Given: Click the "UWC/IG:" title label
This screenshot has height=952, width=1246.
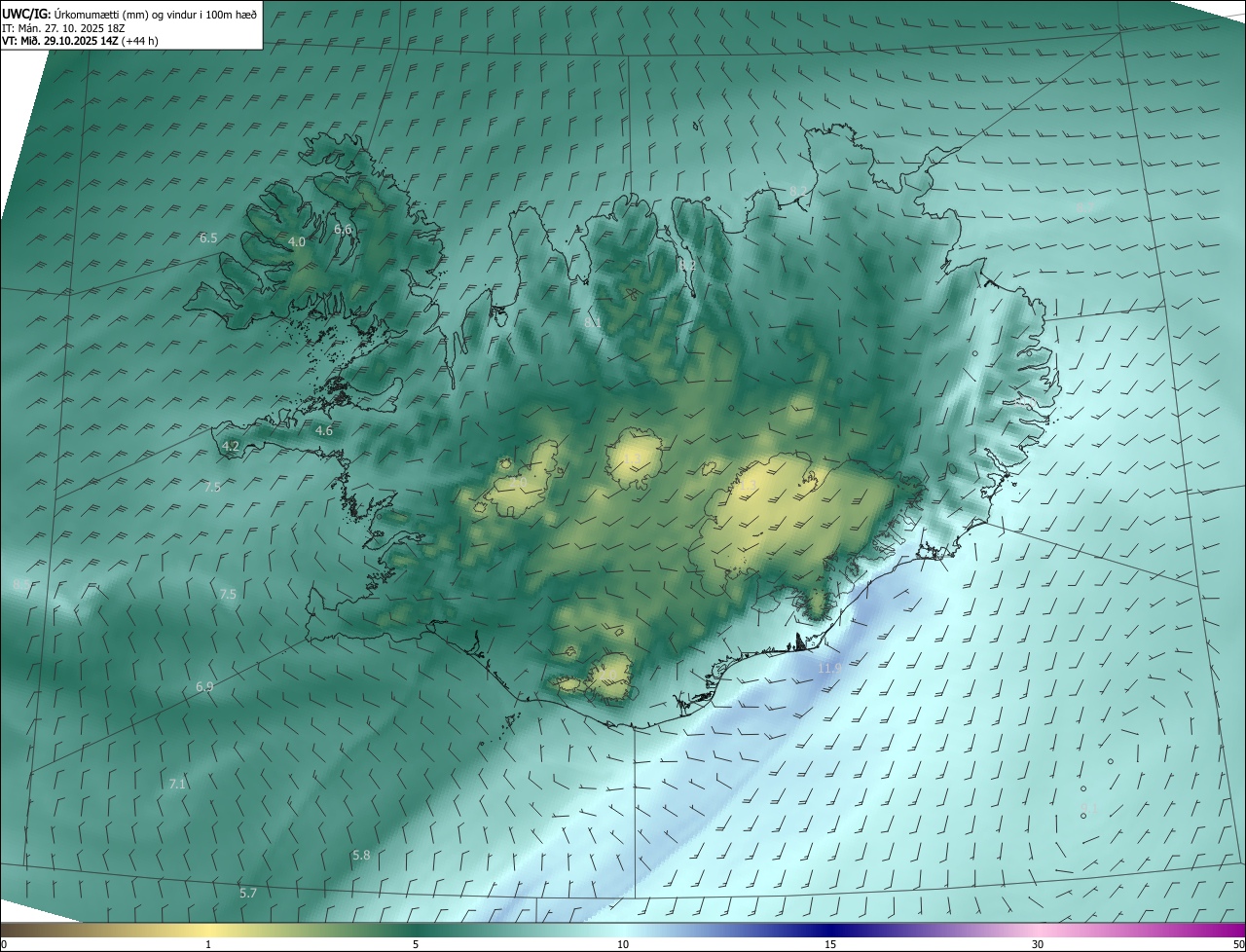Looking at the screenshot, I should point(25,13).
